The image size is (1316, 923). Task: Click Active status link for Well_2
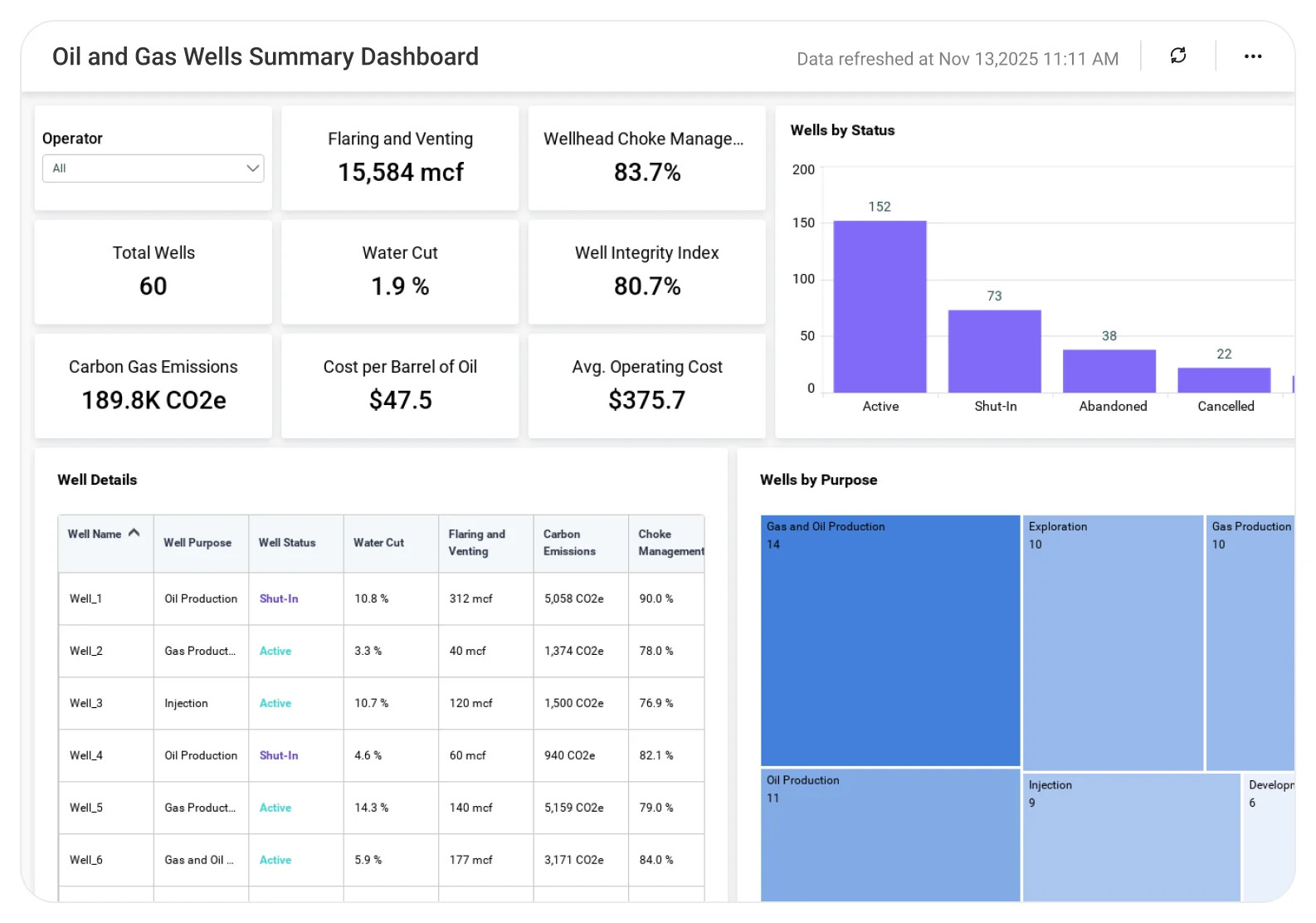coord(275,651)
